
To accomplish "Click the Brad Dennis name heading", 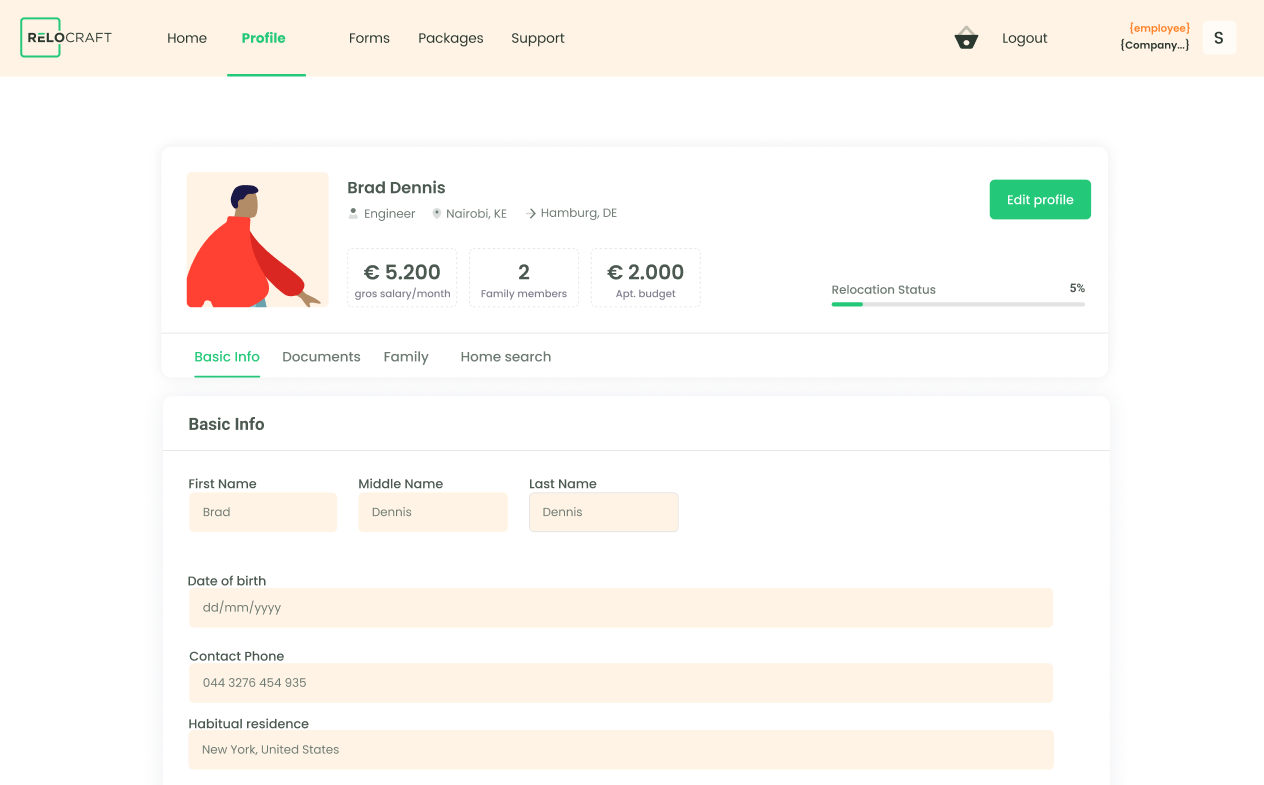I will (396, 188).
